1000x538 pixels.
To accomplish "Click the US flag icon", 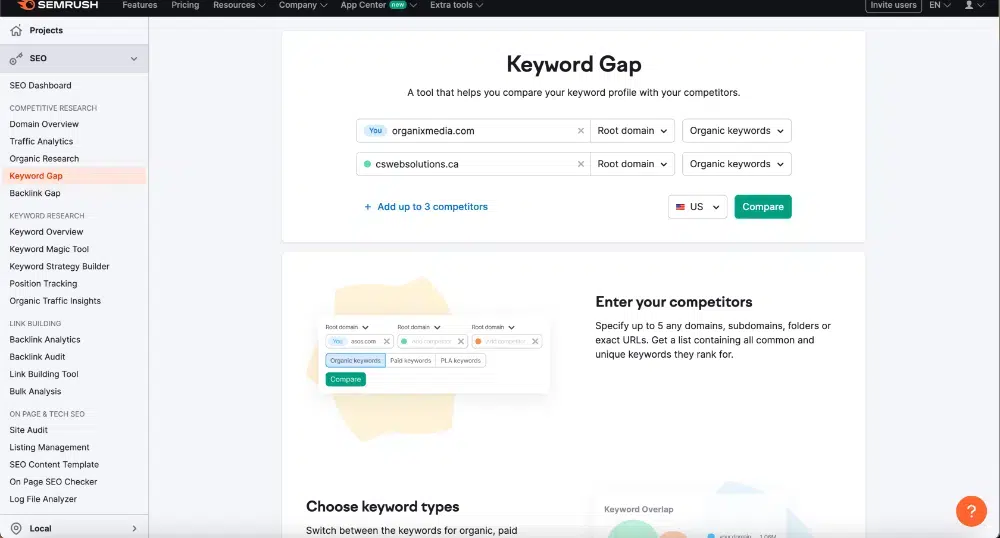I will (680, 207).
